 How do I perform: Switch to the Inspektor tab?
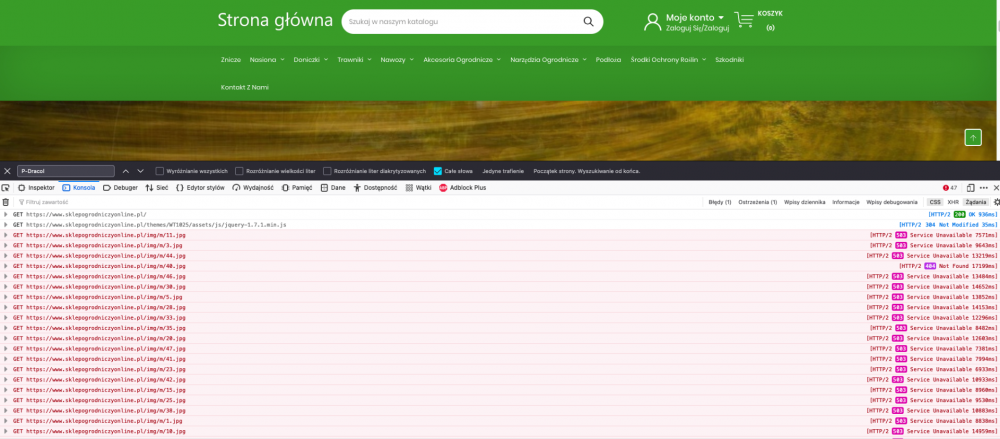coord(36,188)
